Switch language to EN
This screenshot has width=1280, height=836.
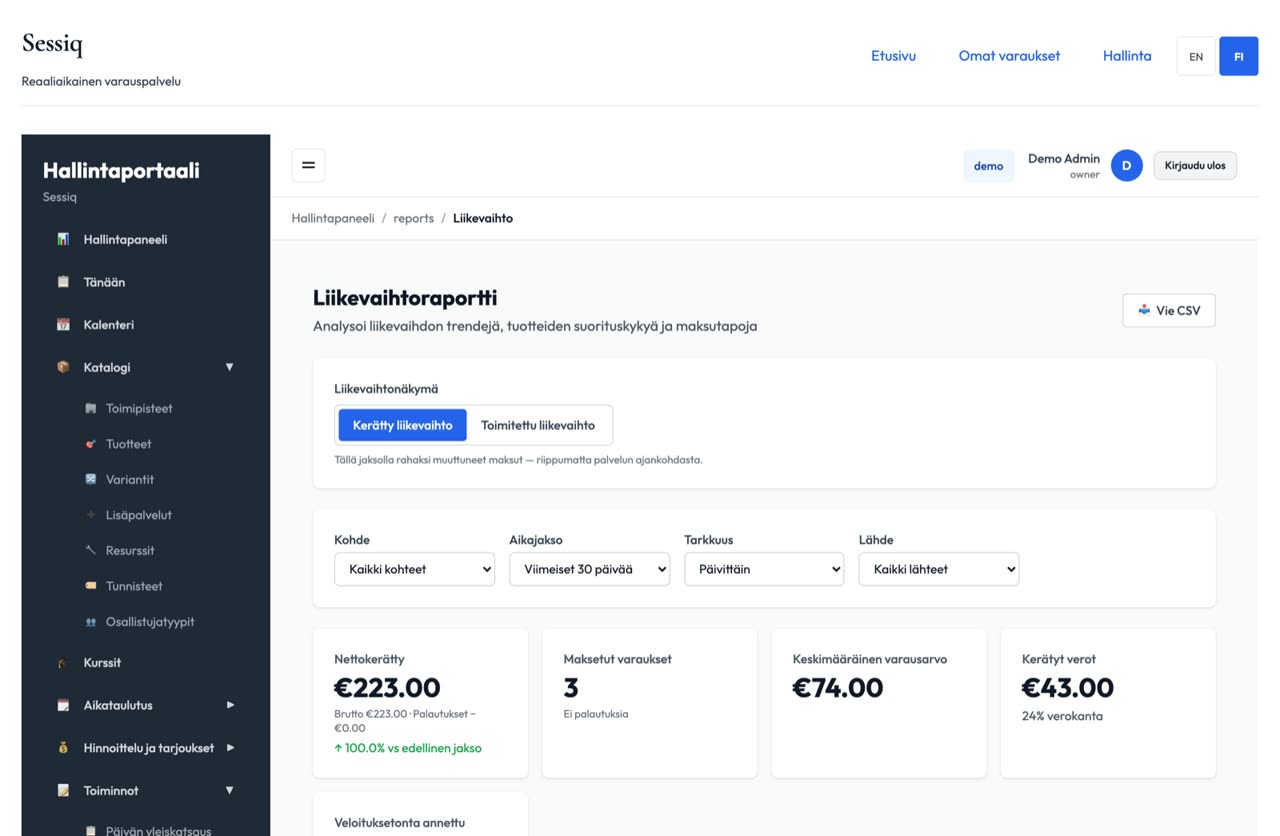point(1196,57)
